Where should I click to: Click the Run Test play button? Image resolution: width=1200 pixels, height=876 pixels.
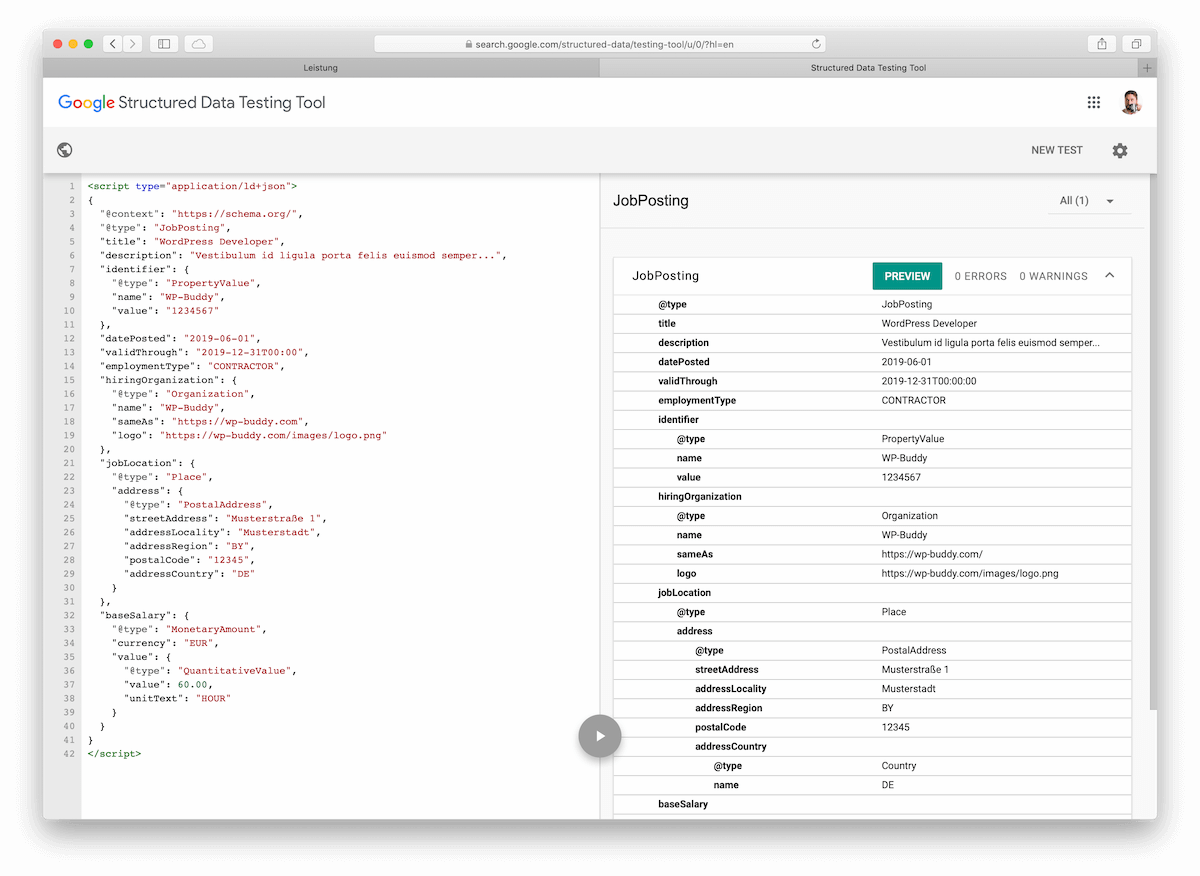(x=600, y=736)
